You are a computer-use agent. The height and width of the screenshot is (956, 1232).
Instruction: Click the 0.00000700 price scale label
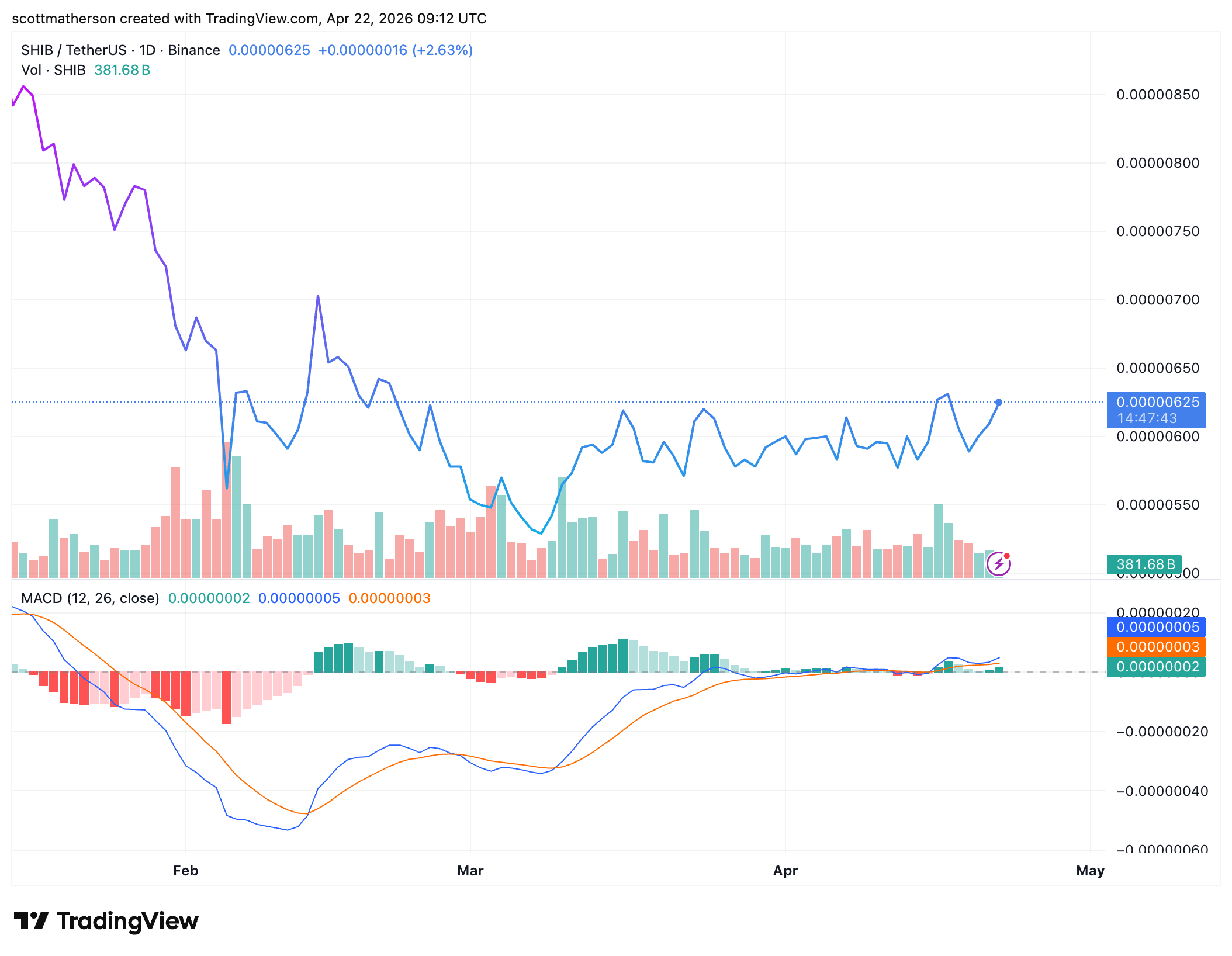[x=1157, y=300]
